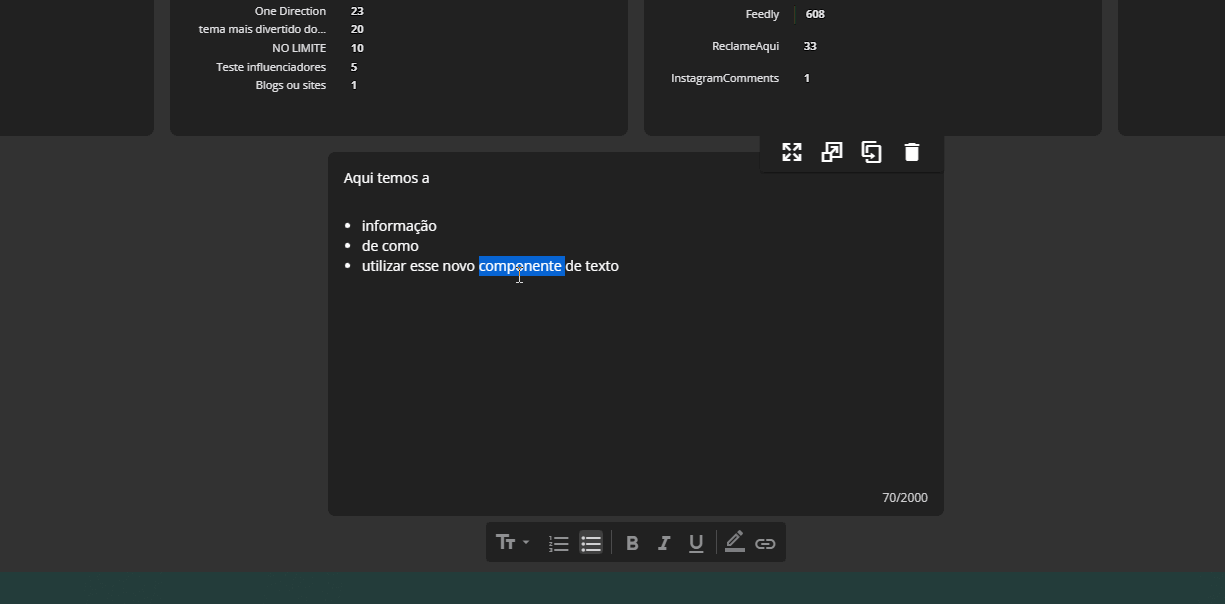Toggle bold on selected text
Image resolution: width=1225 pixels, height=604 pixels.
[x=632, y=543]
